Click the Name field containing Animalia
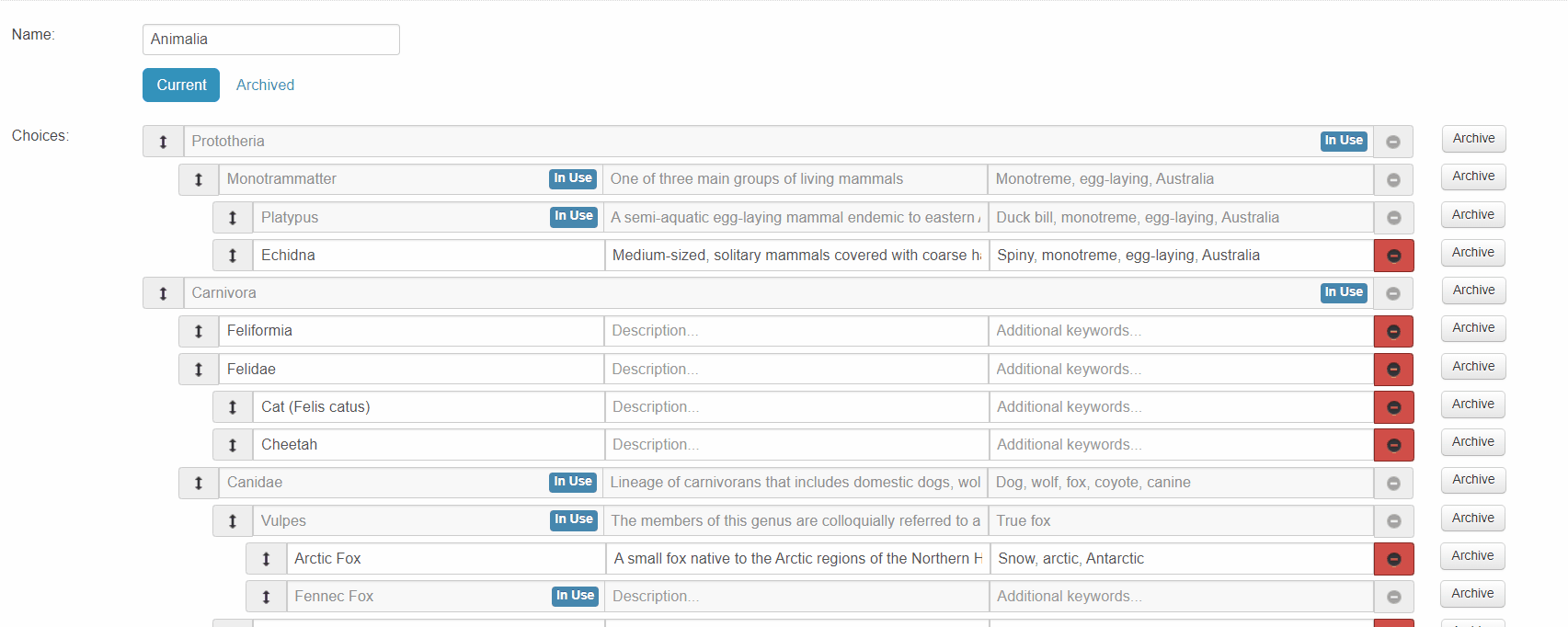 271,40
